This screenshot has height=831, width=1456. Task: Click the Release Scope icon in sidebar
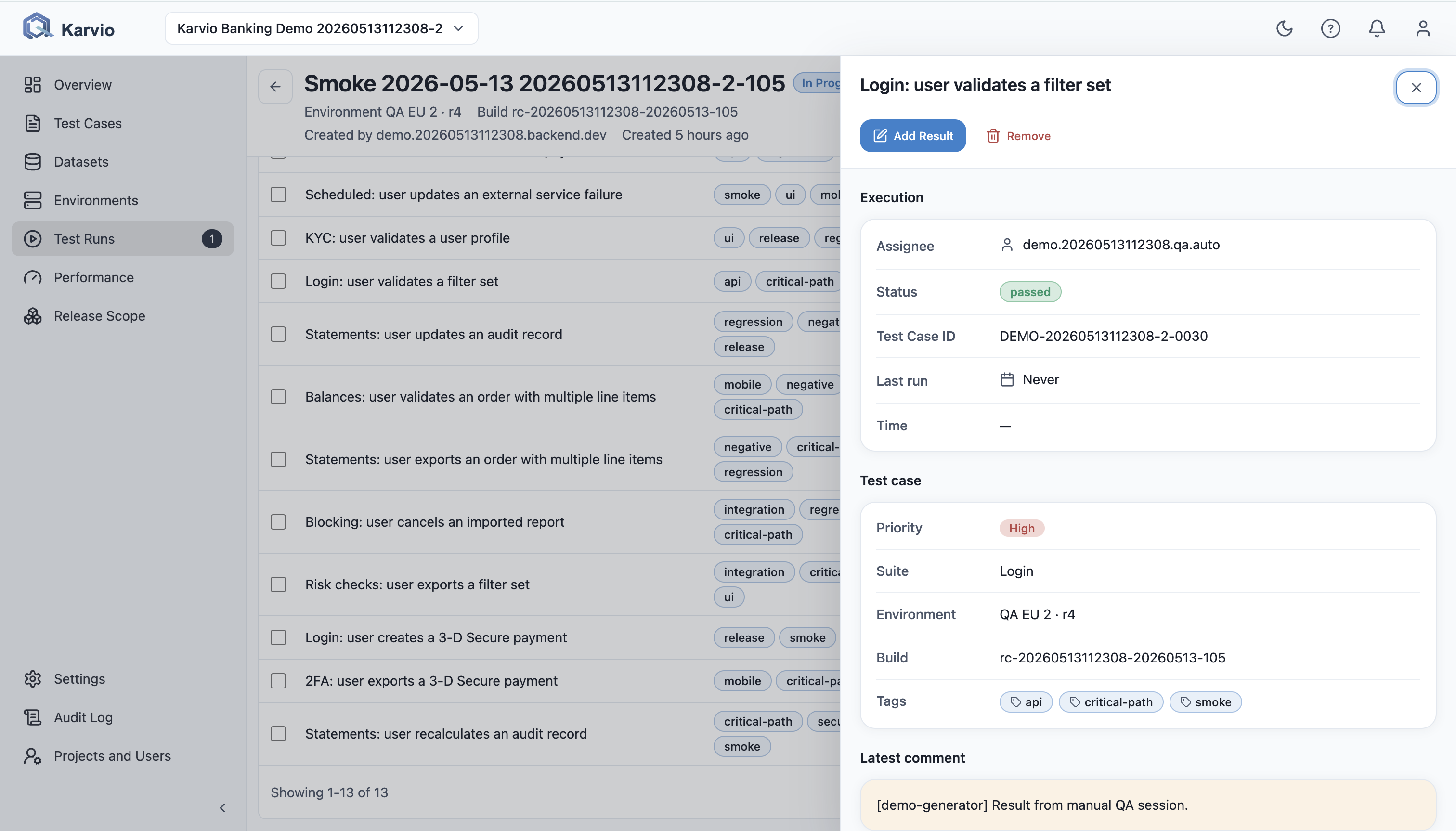[33, 316]
